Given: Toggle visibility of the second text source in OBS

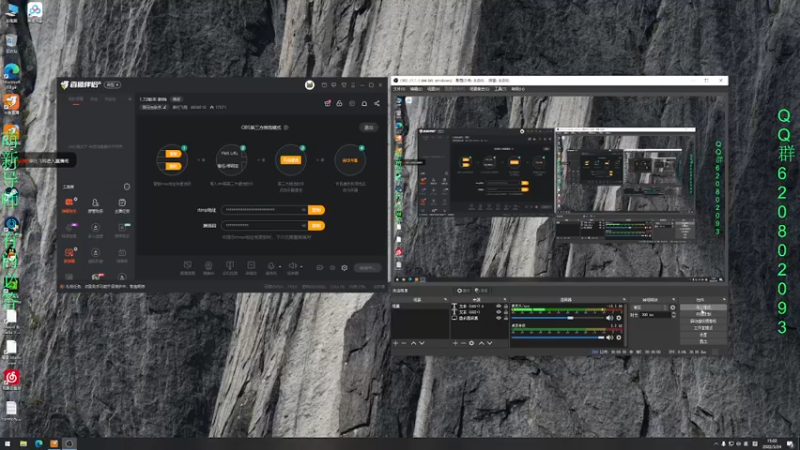Looking at the screenshot, I should point(498,312).
